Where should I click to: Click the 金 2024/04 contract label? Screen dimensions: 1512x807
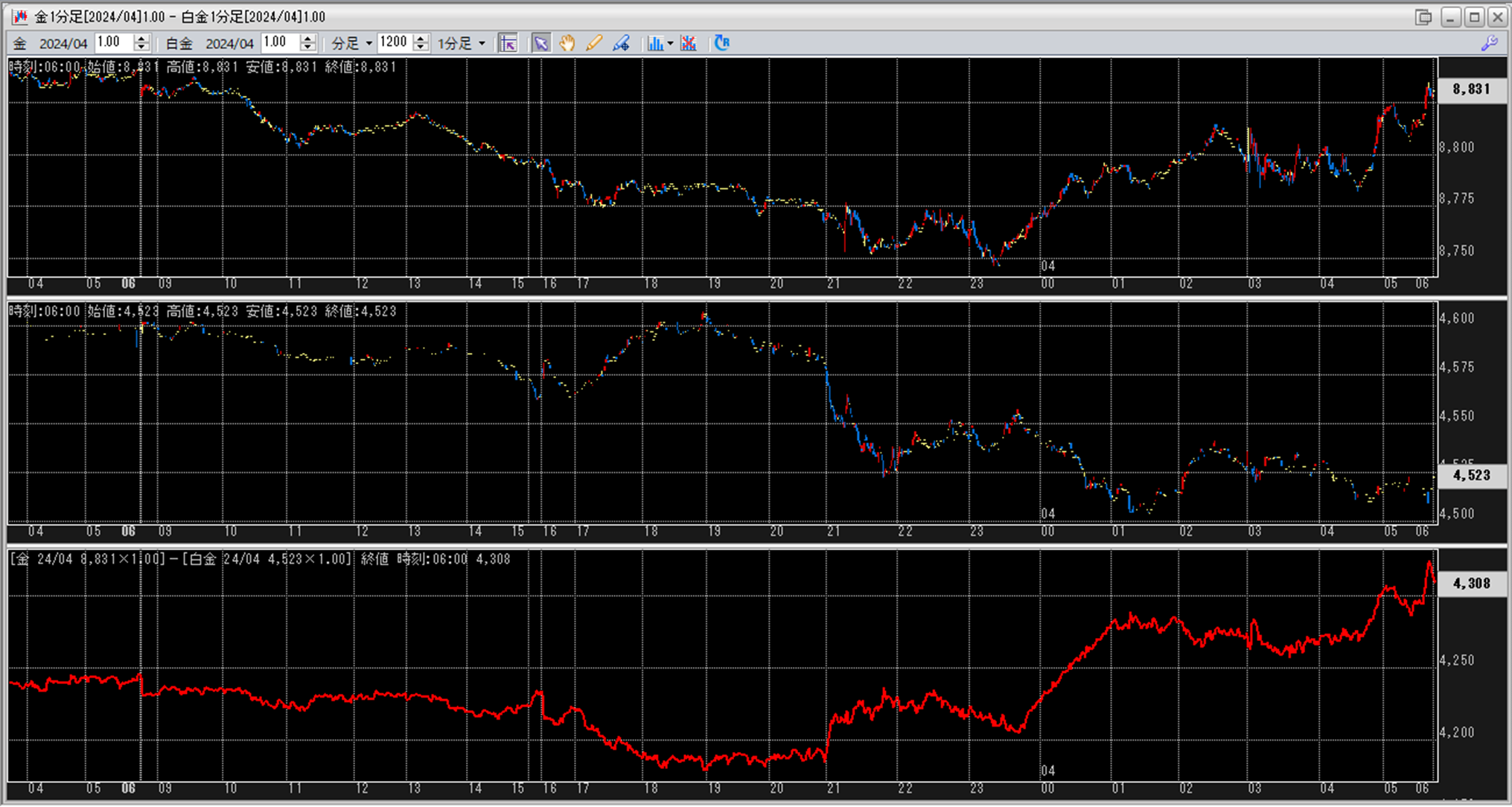pyautogui.click(x=50, y=43)
